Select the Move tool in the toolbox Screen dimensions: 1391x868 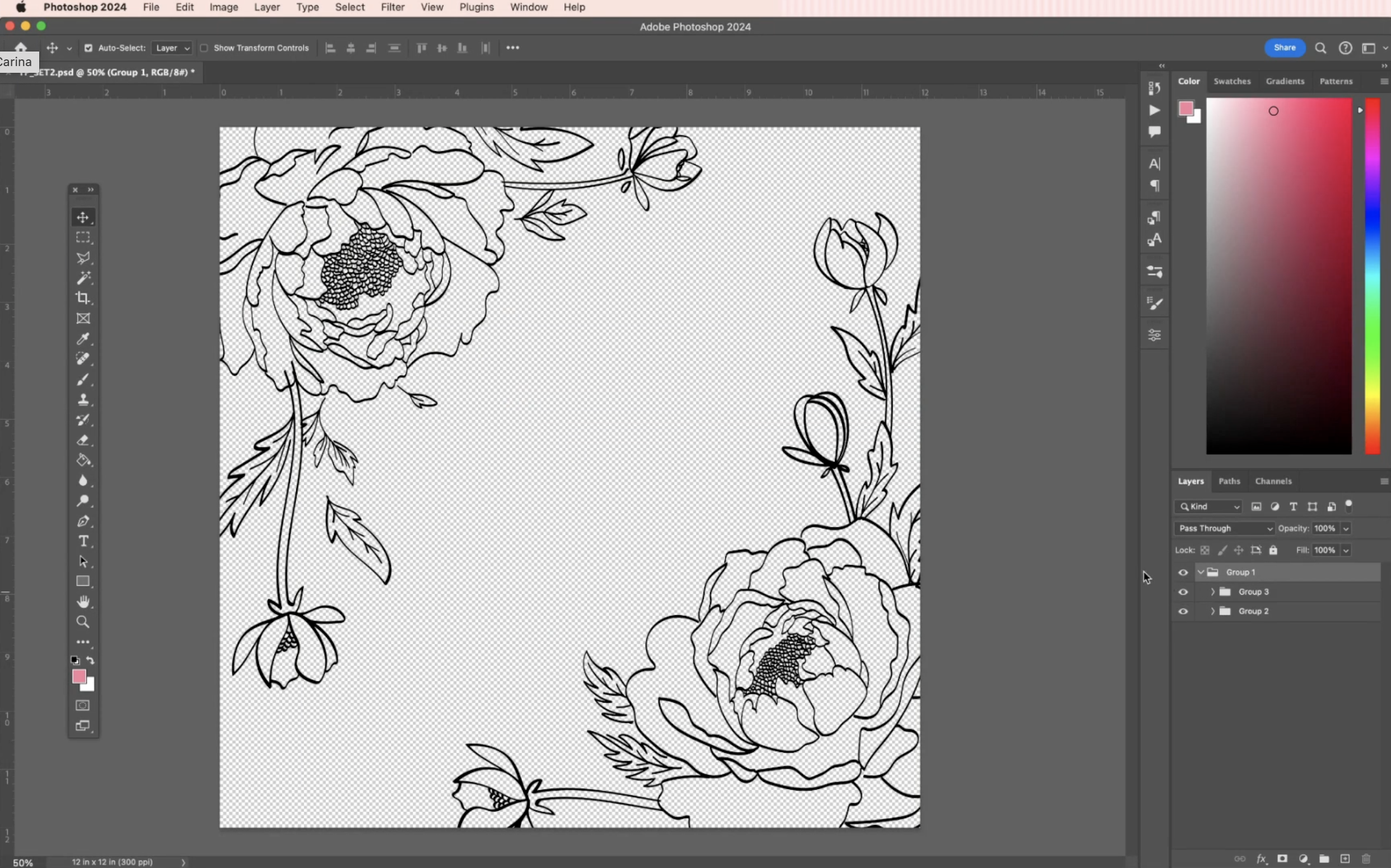pyautogui.click(x=83, y=218)
